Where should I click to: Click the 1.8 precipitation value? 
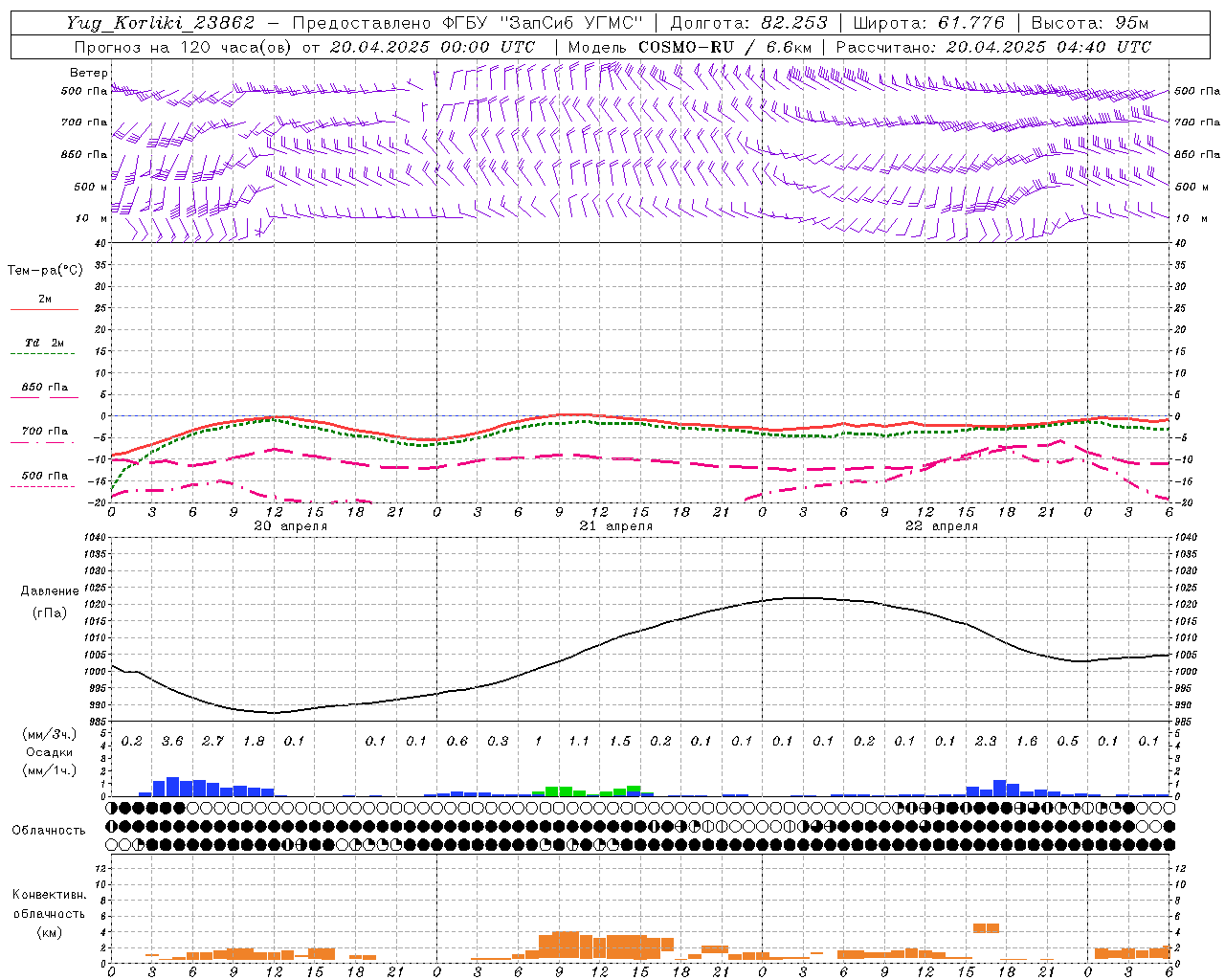click(254, 742)
